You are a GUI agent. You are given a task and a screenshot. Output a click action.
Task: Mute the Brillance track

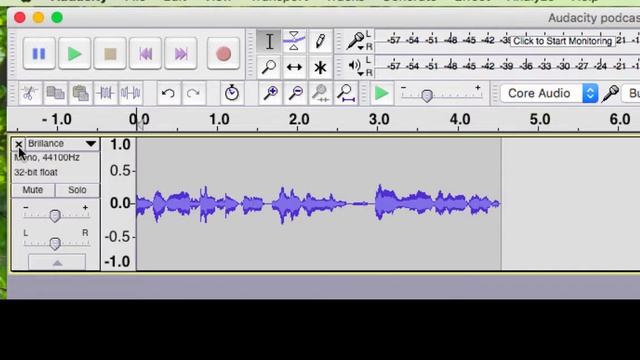click(33, 190)
